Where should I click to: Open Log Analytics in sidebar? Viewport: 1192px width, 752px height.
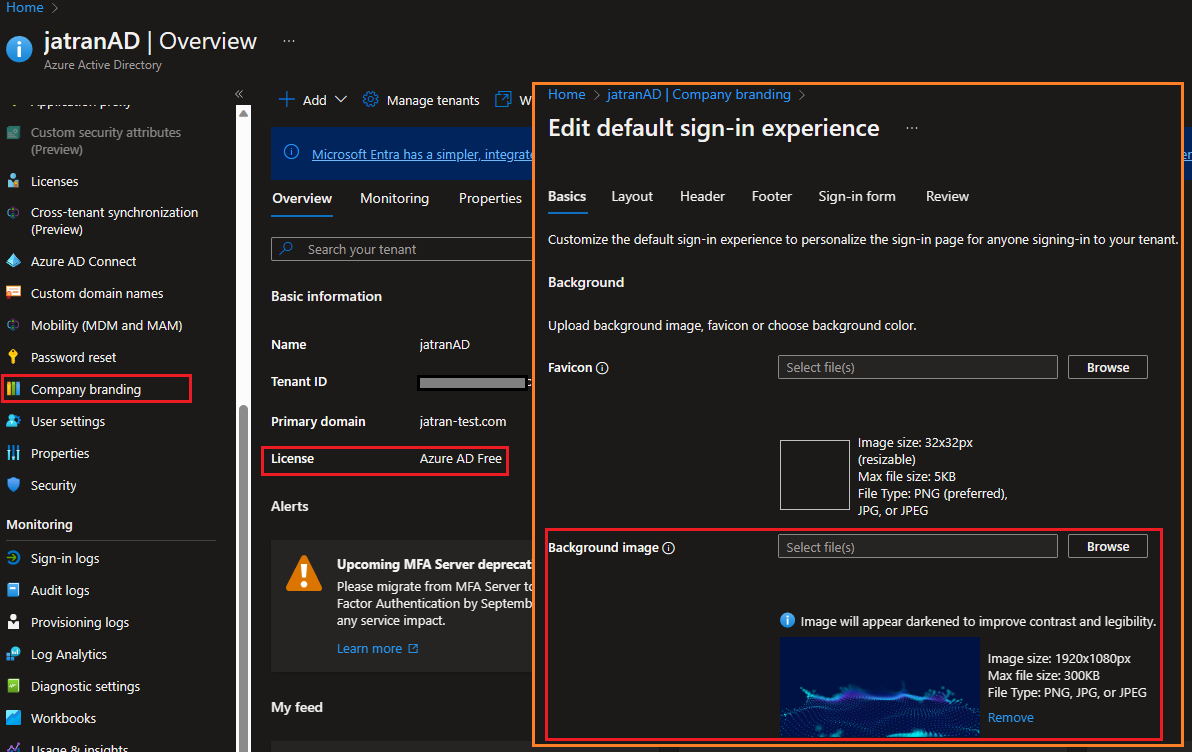(68, 654)
